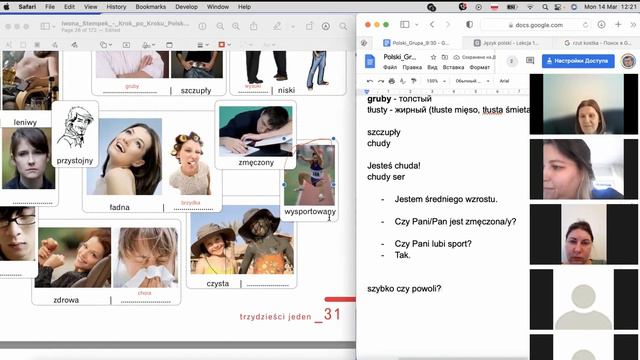
Task: Click Preview highlight pen icon
Action: (x=277, y=26)
